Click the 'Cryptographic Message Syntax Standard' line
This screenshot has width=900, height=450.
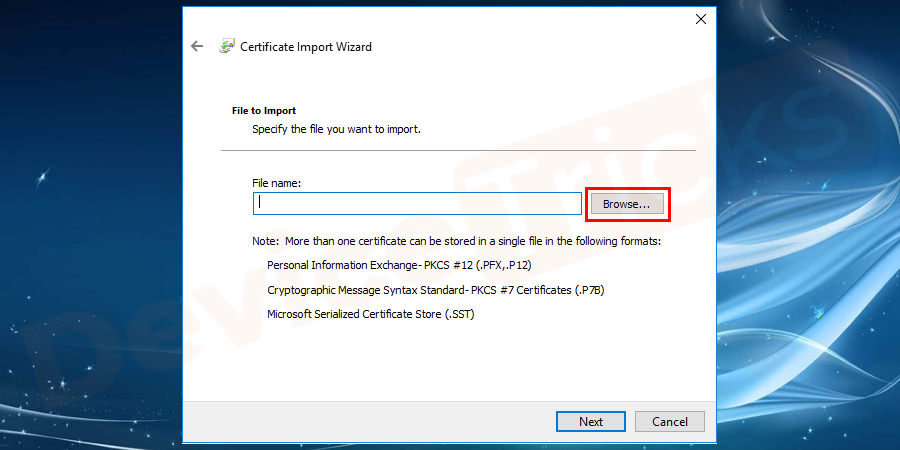[436, 290]
